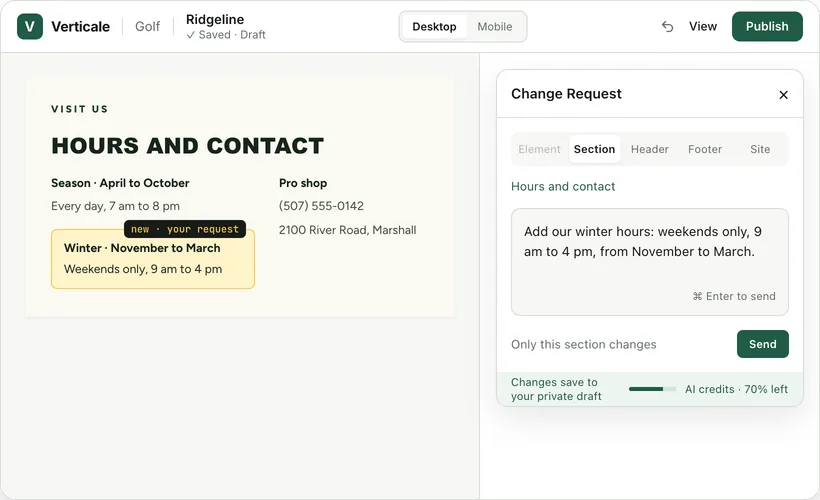This screenshot has width=820, height=500.
Task: Click the Verticale V logo icon
Action: [30, 27]
